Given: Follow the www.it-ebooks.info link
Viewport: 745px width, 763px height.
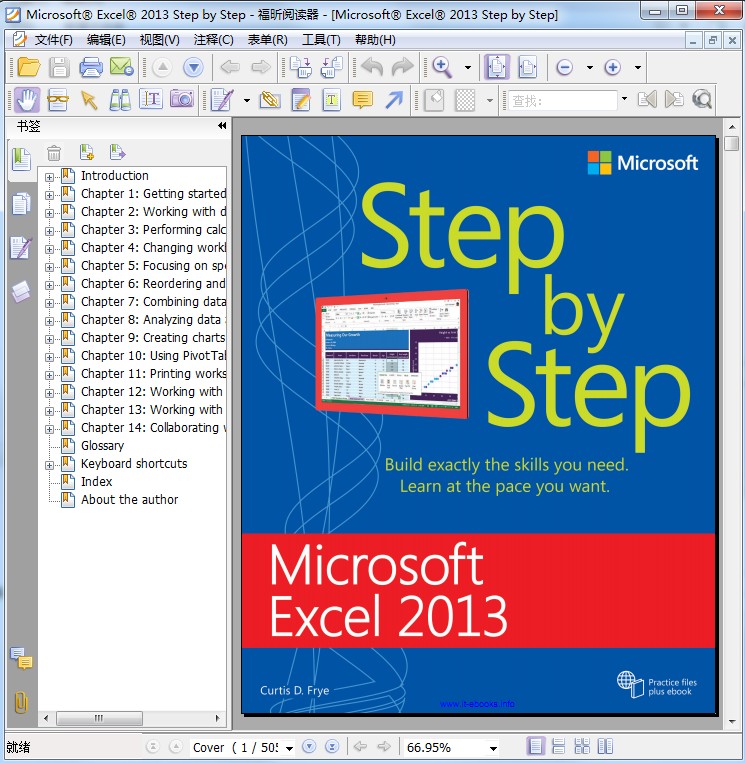Looking at the screenshot, I should [477, 704].
